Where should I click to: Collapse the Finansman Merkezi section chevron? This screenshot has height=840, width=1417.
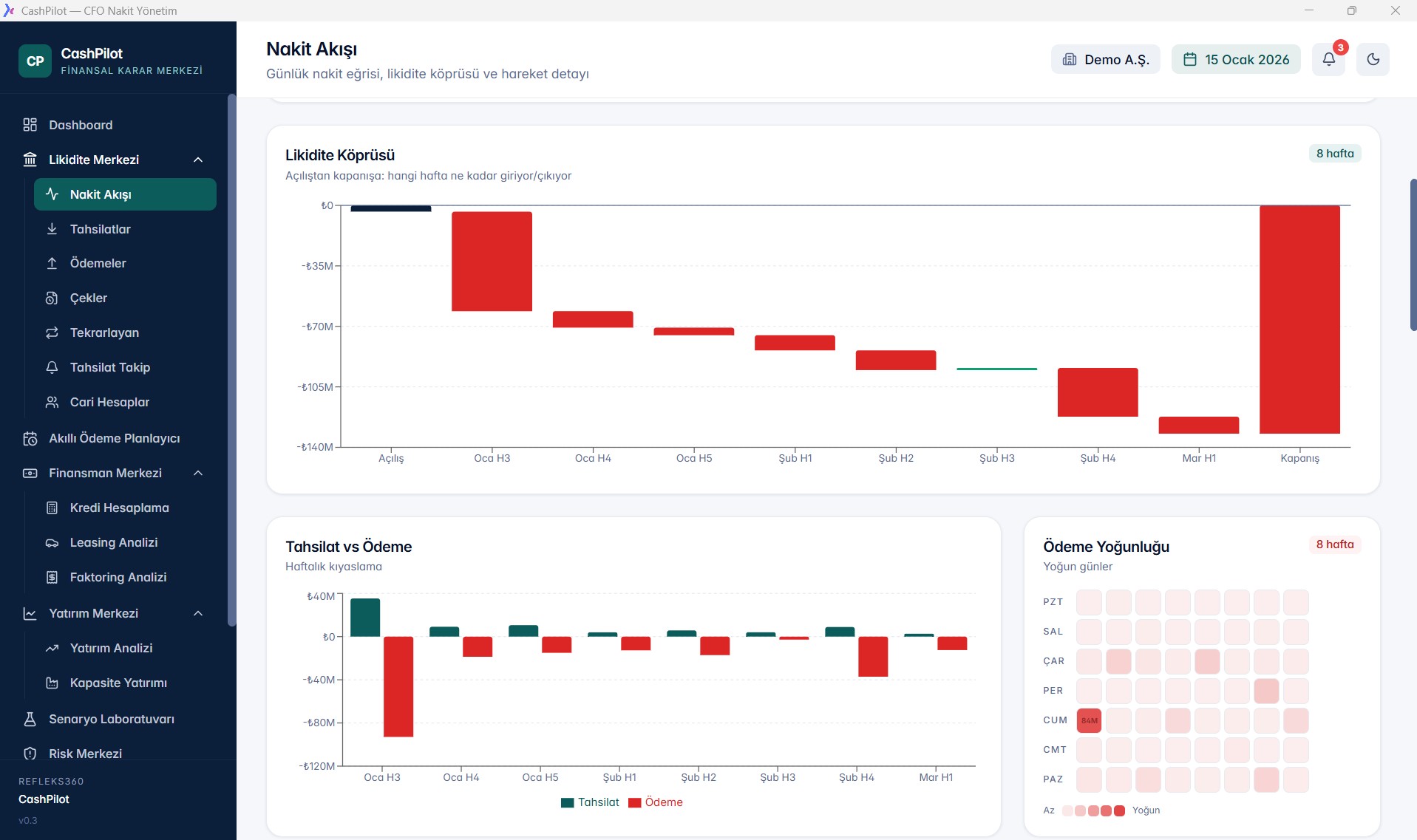point(198,473)
